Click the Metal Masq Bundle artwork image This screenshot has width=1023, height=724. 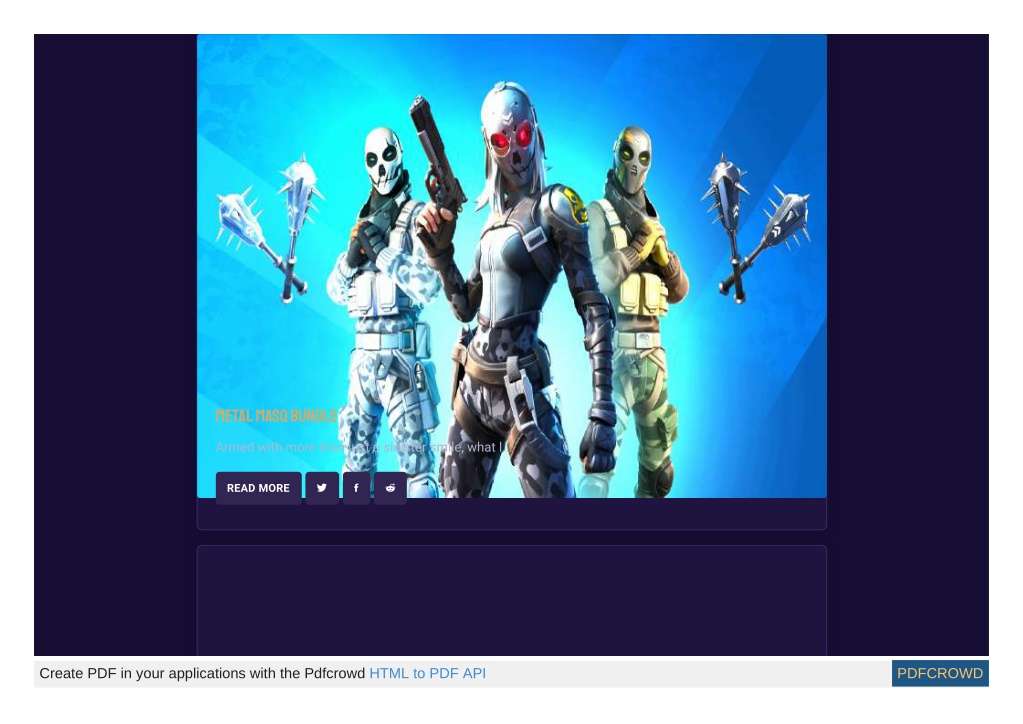(x=512, y=266)
